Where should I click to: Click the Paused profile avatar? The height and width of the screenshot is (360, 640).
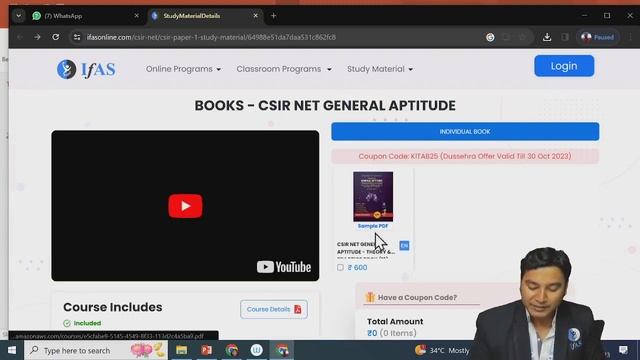[x=598, y=37]
